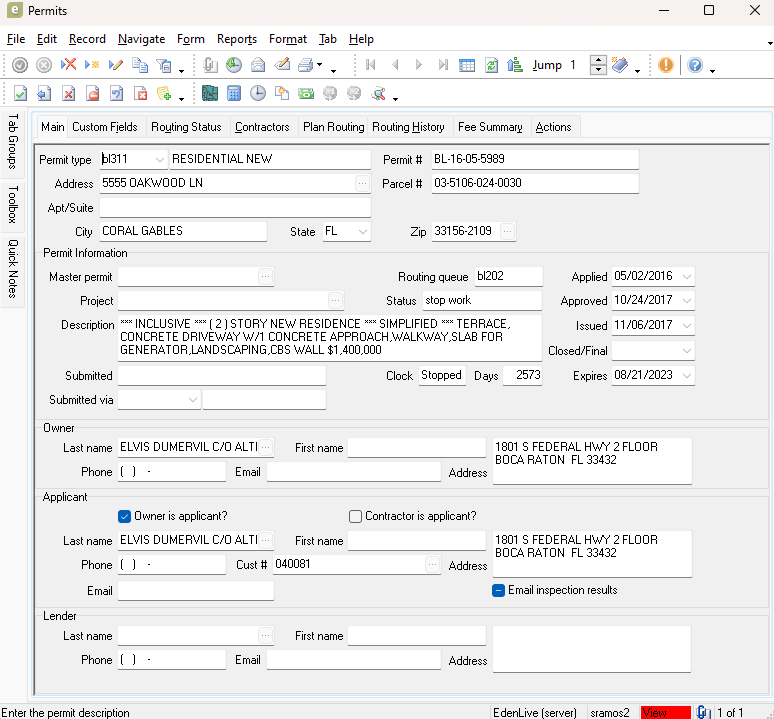This screenshot has width=774, height=719.
Task: Uncheck the 'Owner is applicant?' checkbox
Action: click(x=125, y=516)
